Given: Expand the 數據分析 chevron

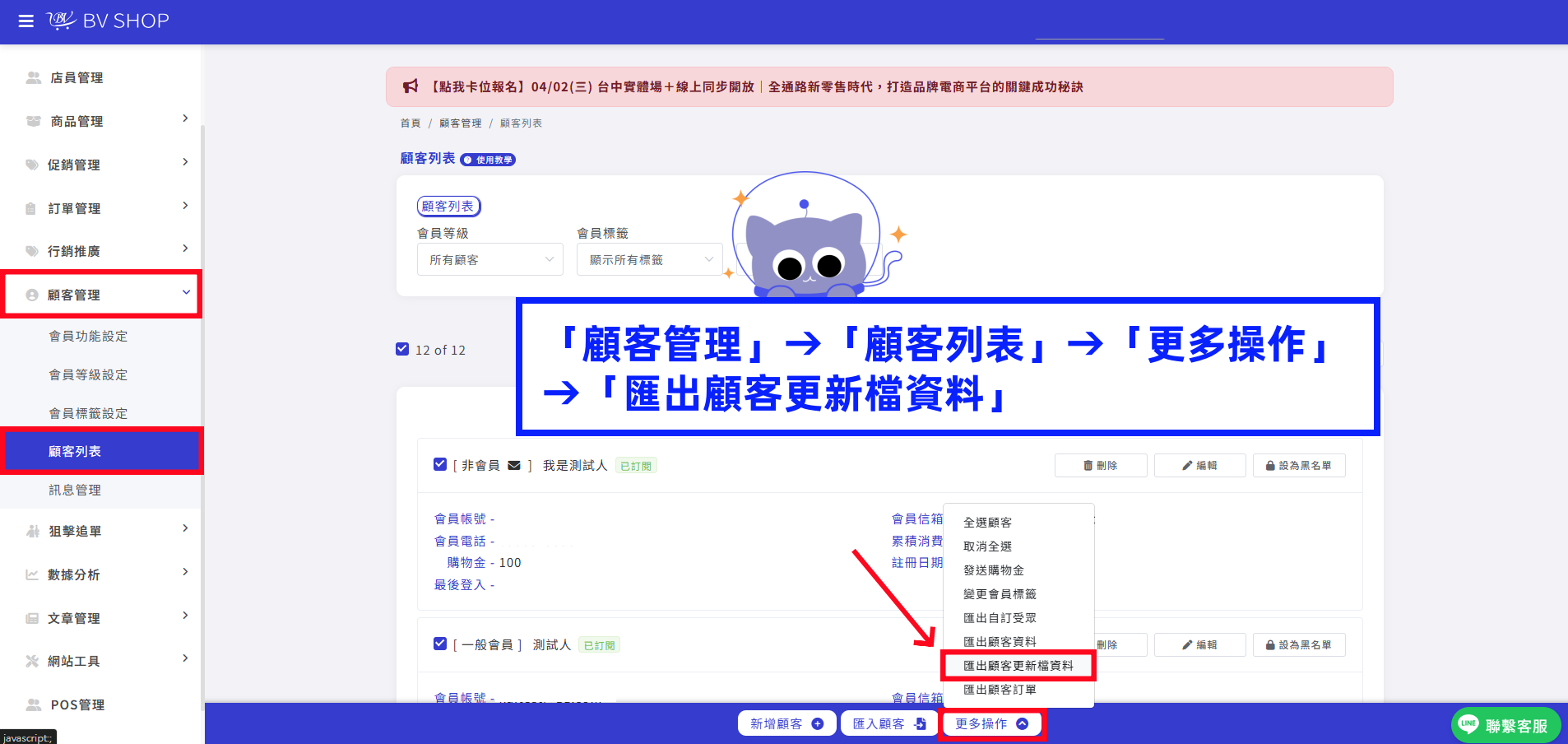Looking at the screenshot, I should coord(185,572).
